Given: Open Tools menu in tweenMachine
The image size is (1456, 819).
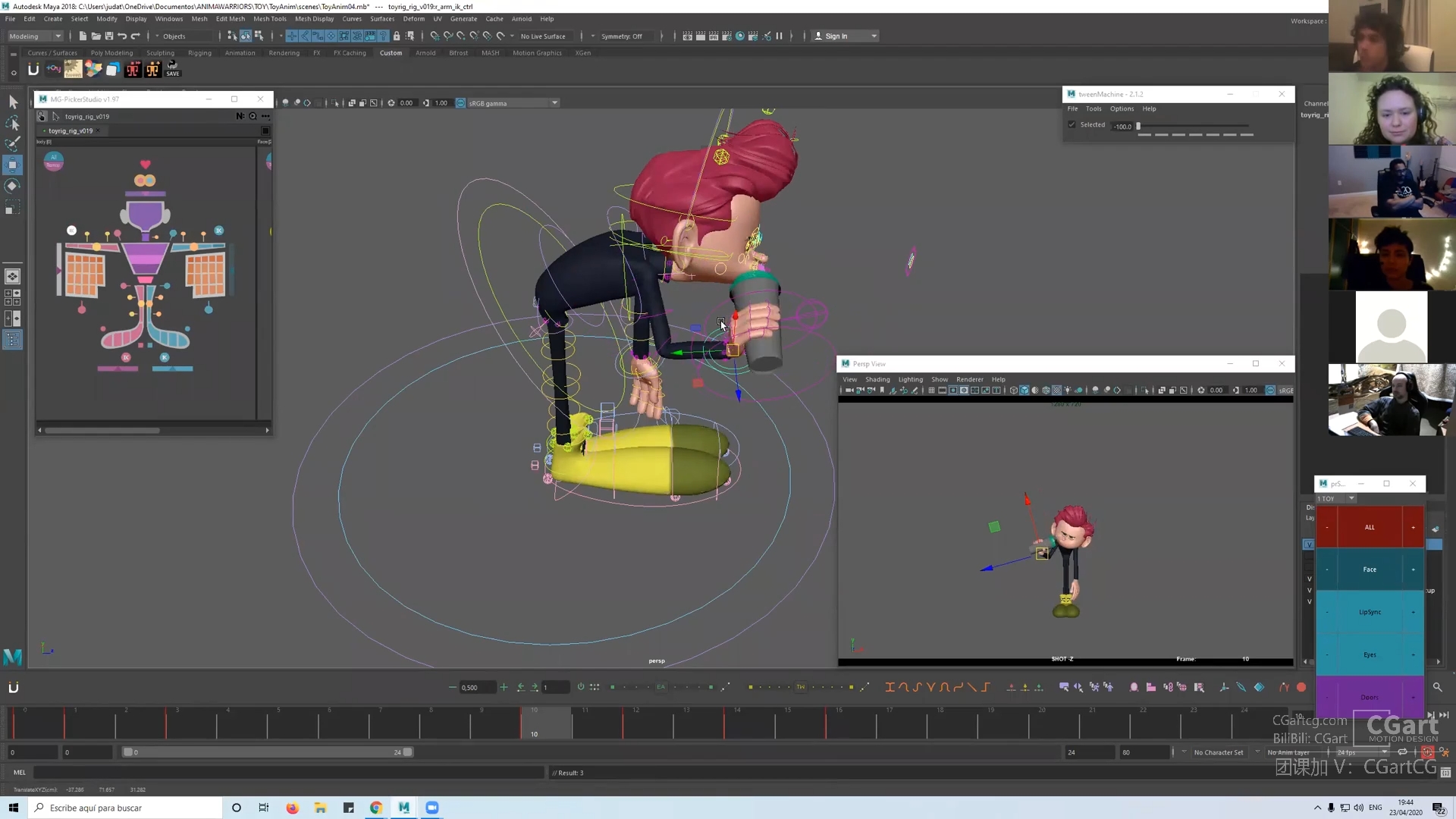Looking at the screenshot, I should (1093, 108).
